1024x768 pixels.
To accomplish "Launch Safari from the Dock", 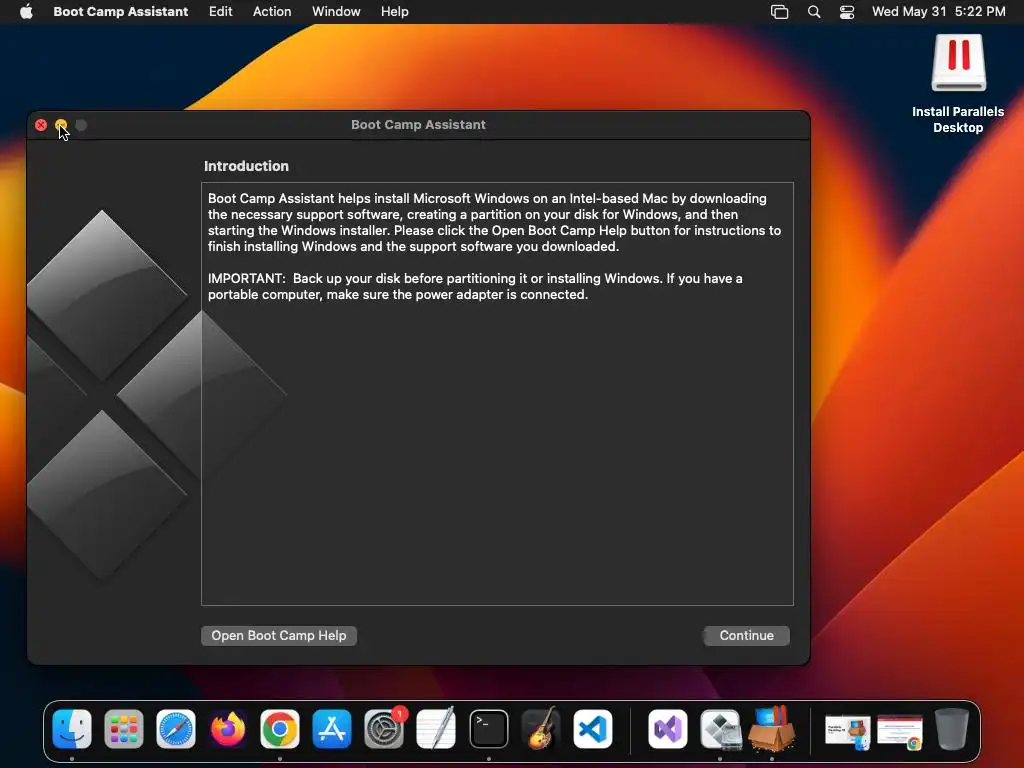I will 176,729.
